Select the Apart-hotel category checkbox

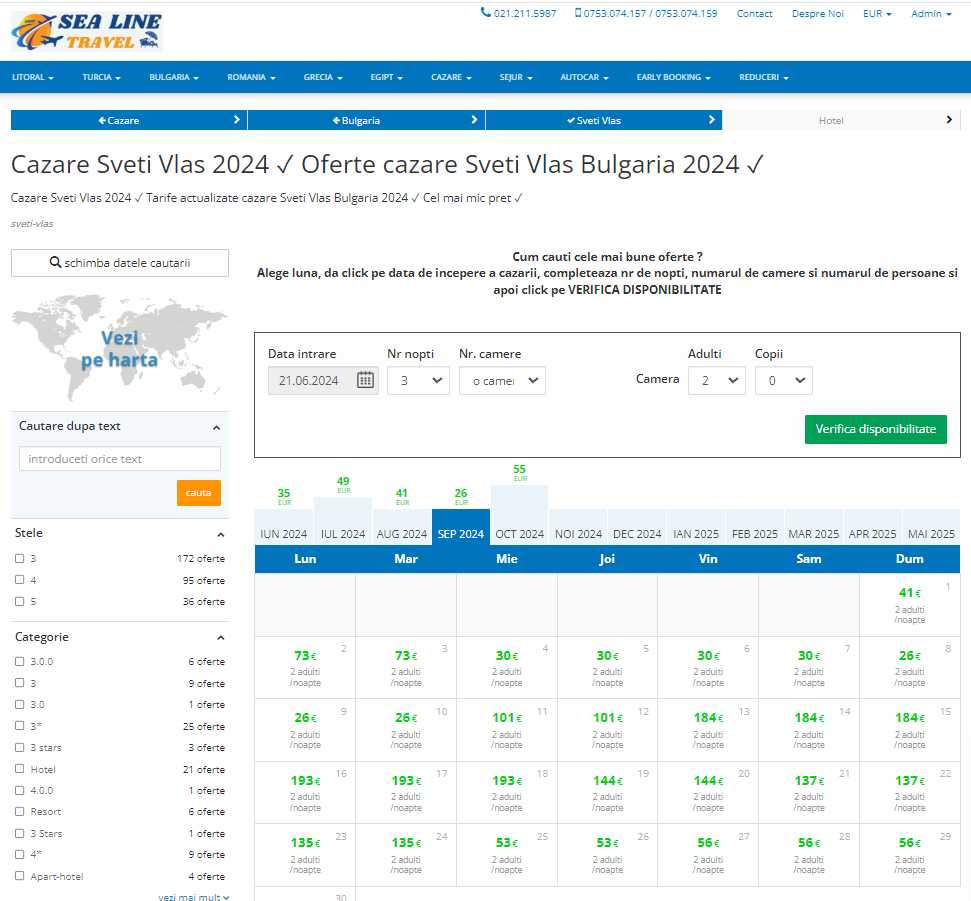(x=20, y=876)
